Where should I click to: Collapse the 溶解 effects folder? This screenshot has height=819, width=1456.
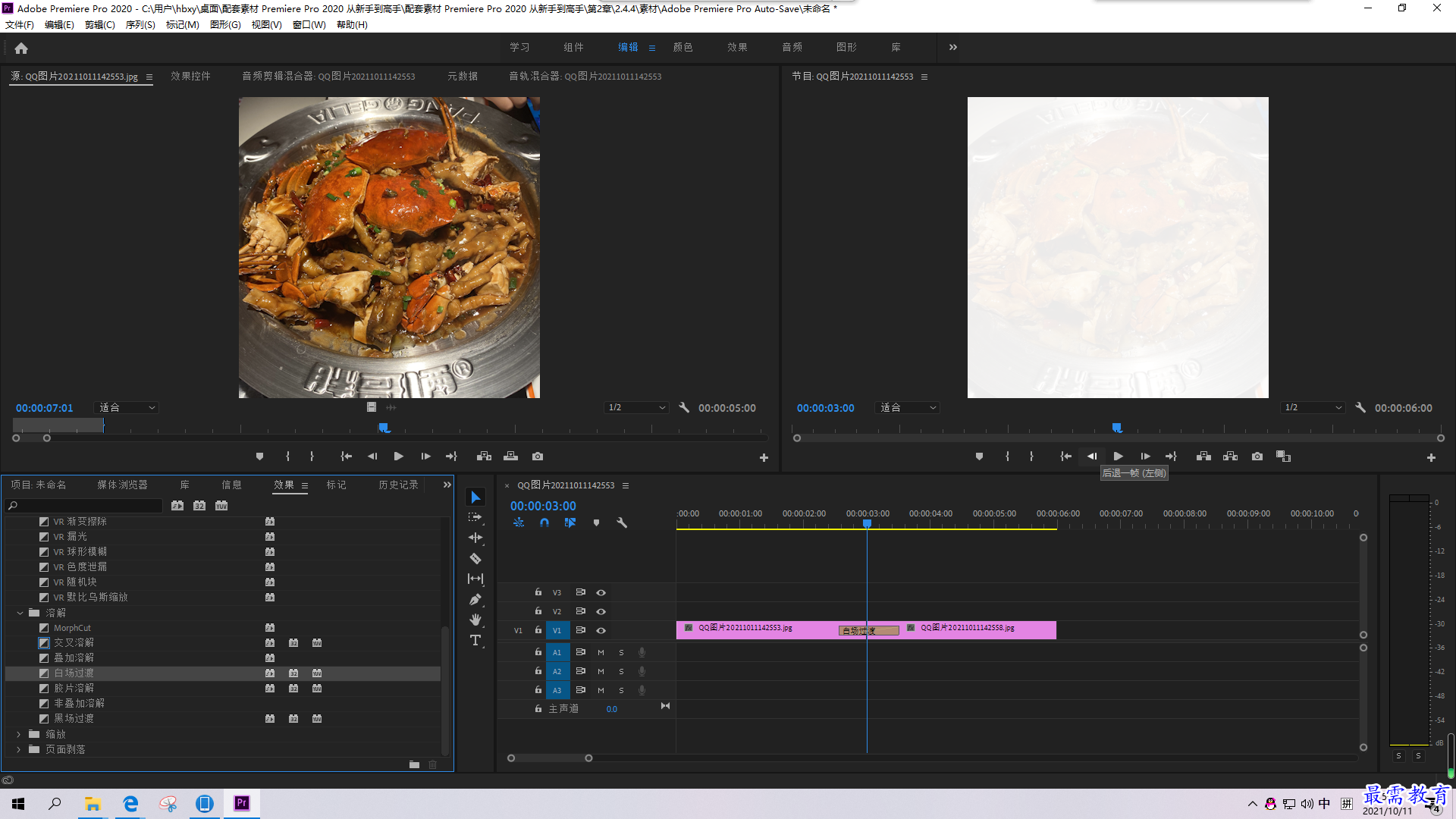coord(20,613)
